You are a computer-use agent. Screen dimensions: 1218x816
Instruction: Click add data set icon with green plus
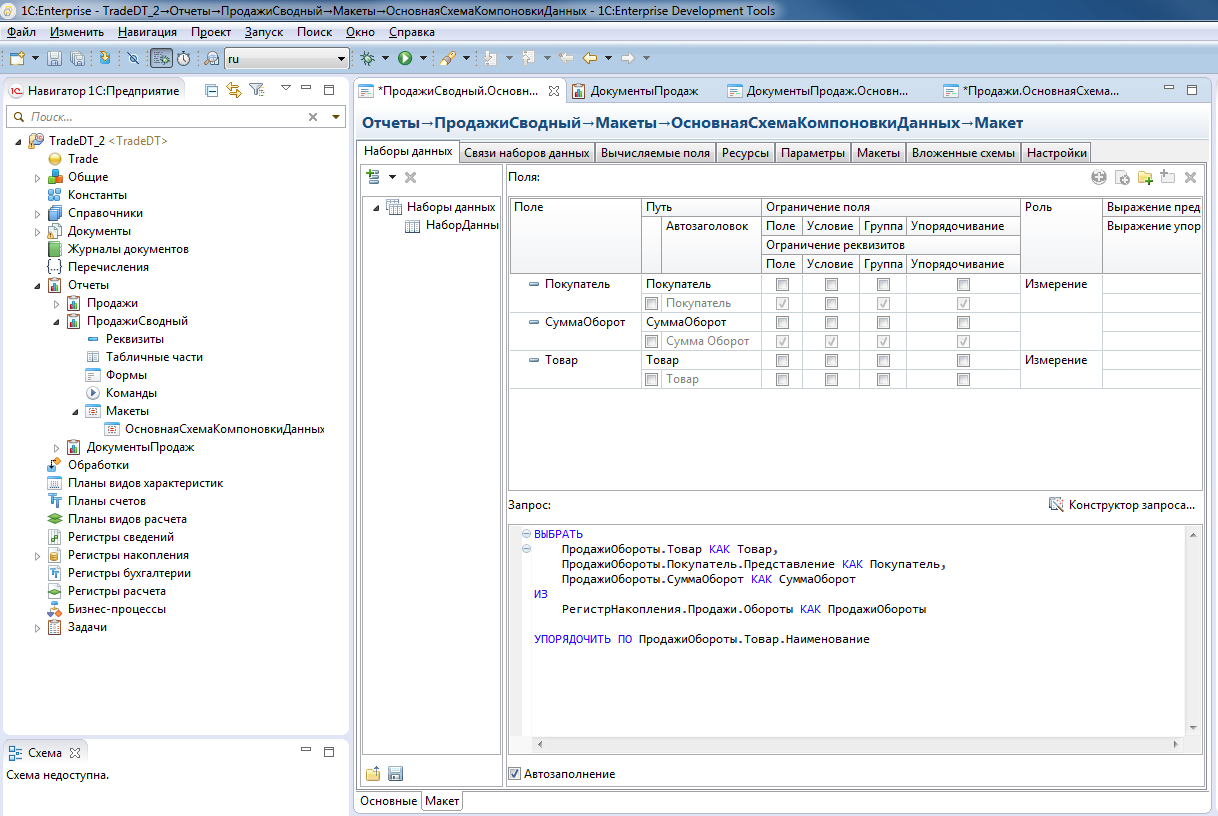tap(374, 177)
